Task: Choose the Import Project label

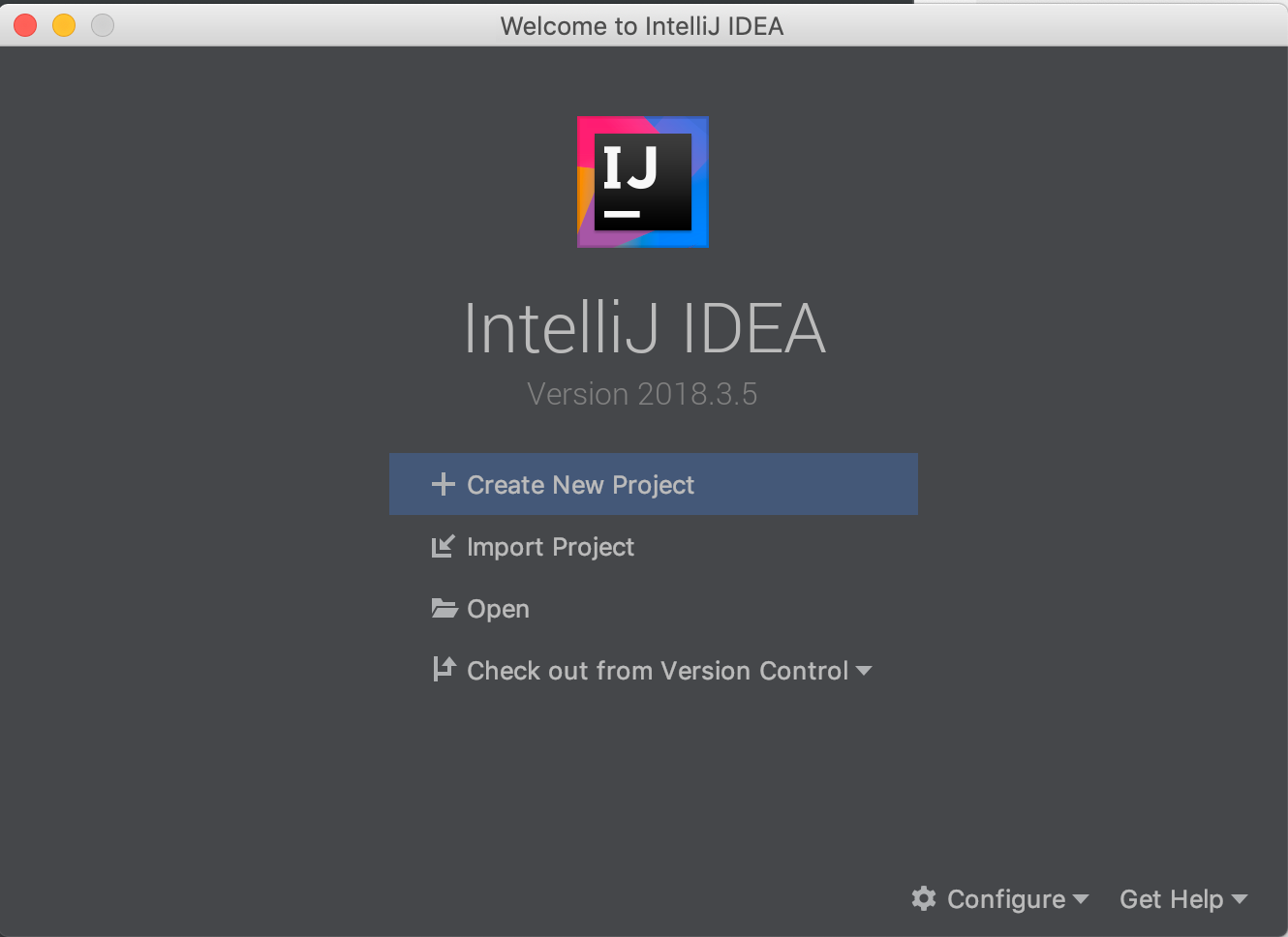Action: point(550,547)
